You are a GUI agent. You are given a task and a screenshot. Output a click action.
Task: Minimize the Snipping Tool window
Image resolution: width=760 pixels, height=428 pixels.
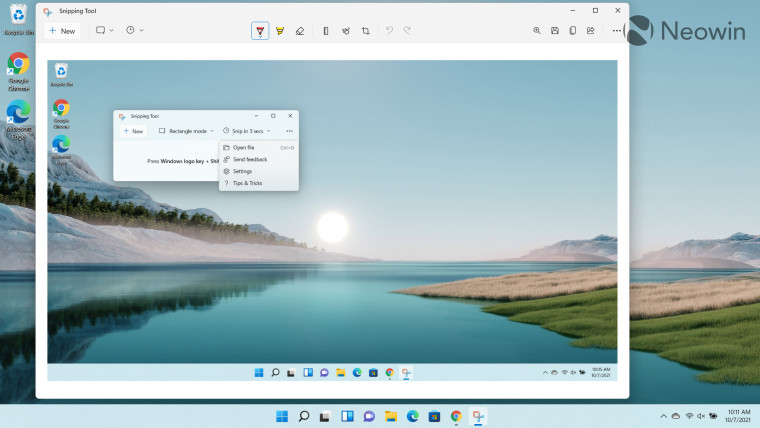coord(573,10)
